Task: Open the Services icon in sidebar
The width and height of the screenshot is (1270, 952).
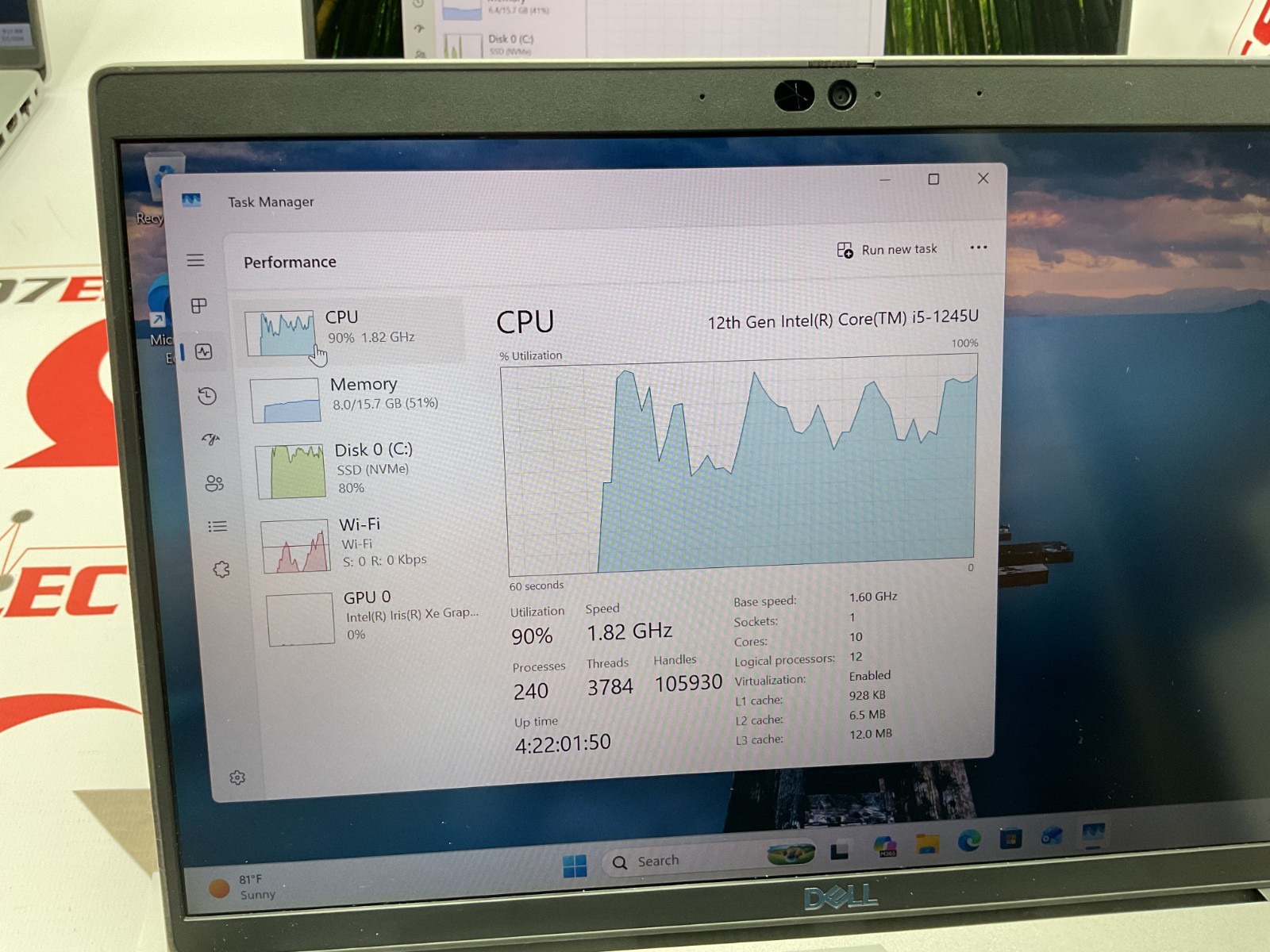Action: 221,570
